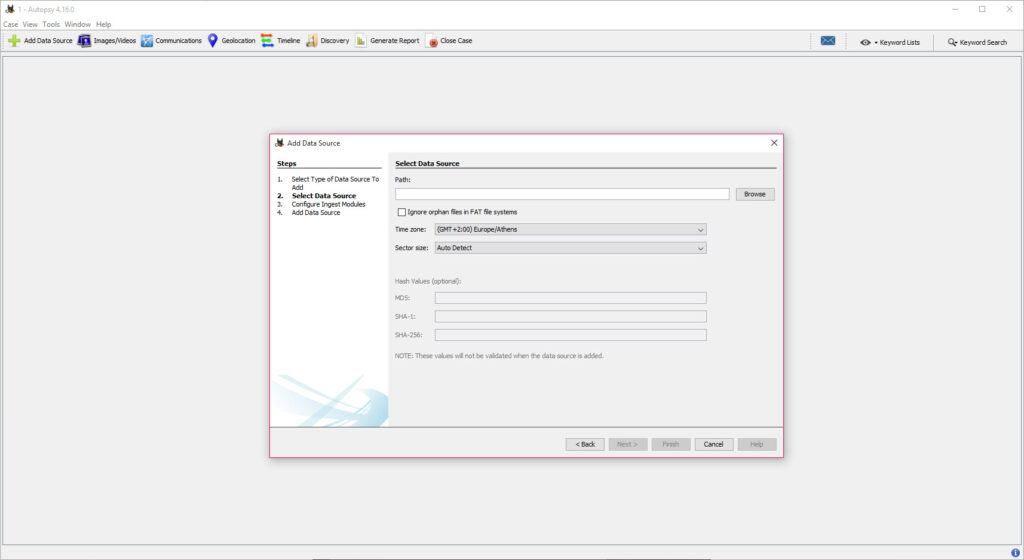Click the disabled Next button
This screenshot has height=560, width=1024.
pyautogui.click(x=628, y=444)
